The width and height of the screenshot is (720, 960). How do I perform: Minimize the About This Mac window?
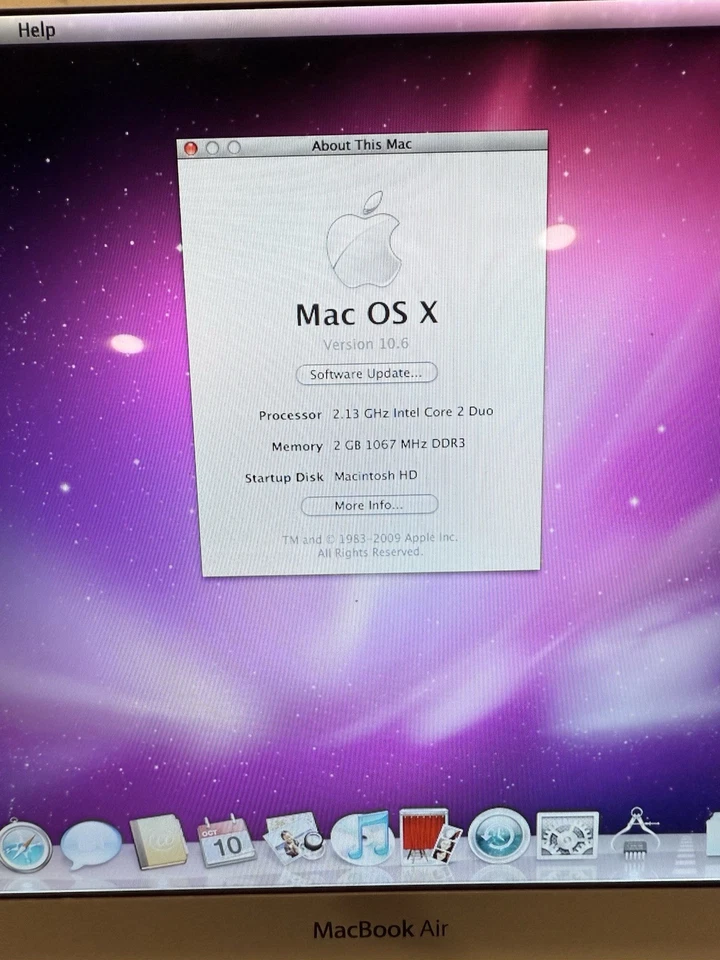click(x=212, y=148)
